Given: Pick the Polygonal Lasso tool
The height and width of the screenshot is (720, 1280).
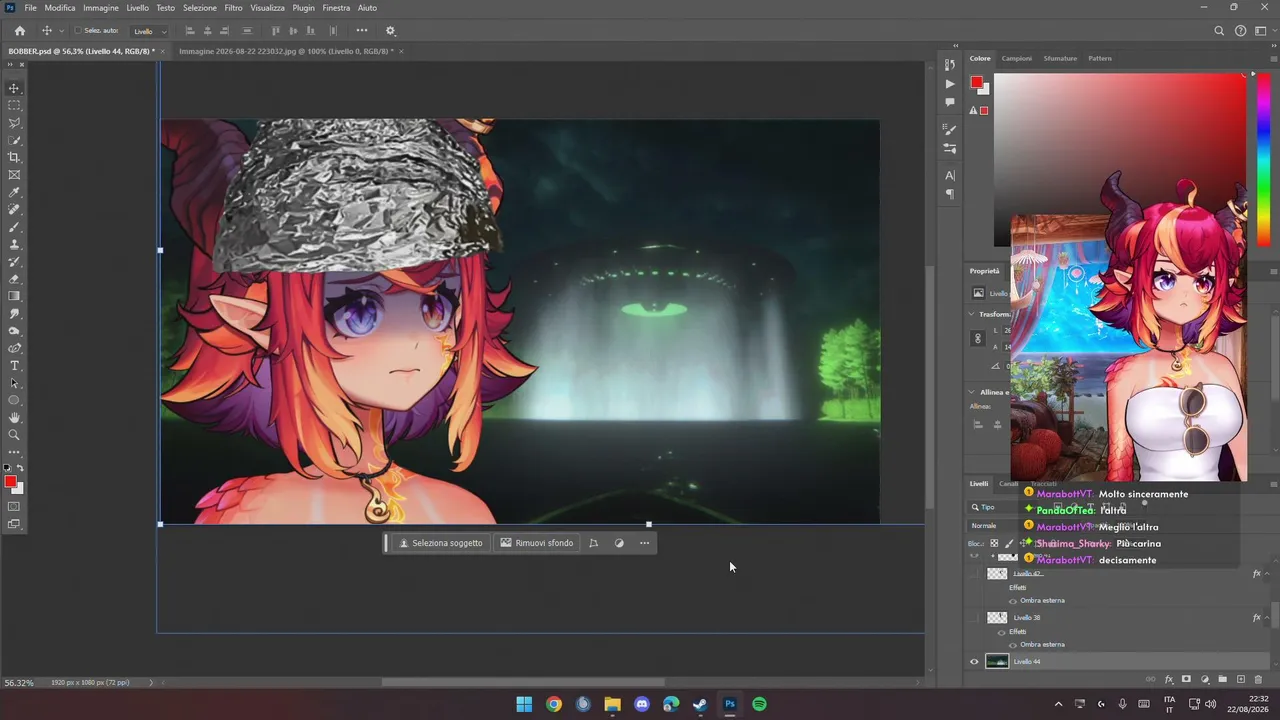Looking at the screenshot, I should click(x=14, y=123).
